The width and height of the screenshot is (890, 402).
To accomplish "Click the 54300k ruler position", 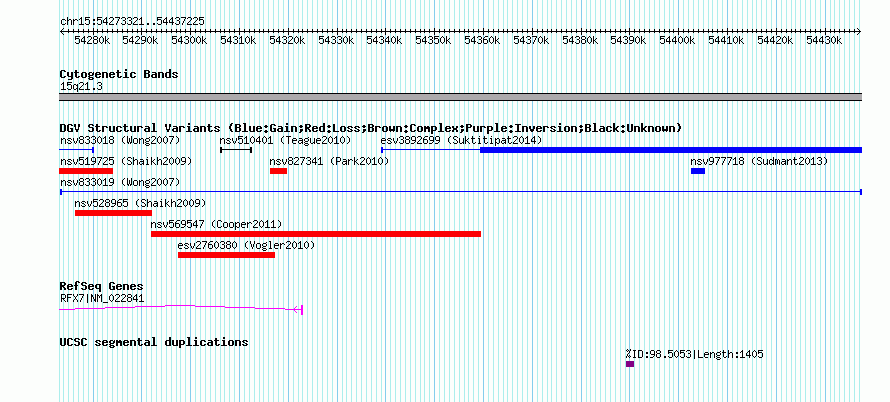I will (x=190, y=40).
